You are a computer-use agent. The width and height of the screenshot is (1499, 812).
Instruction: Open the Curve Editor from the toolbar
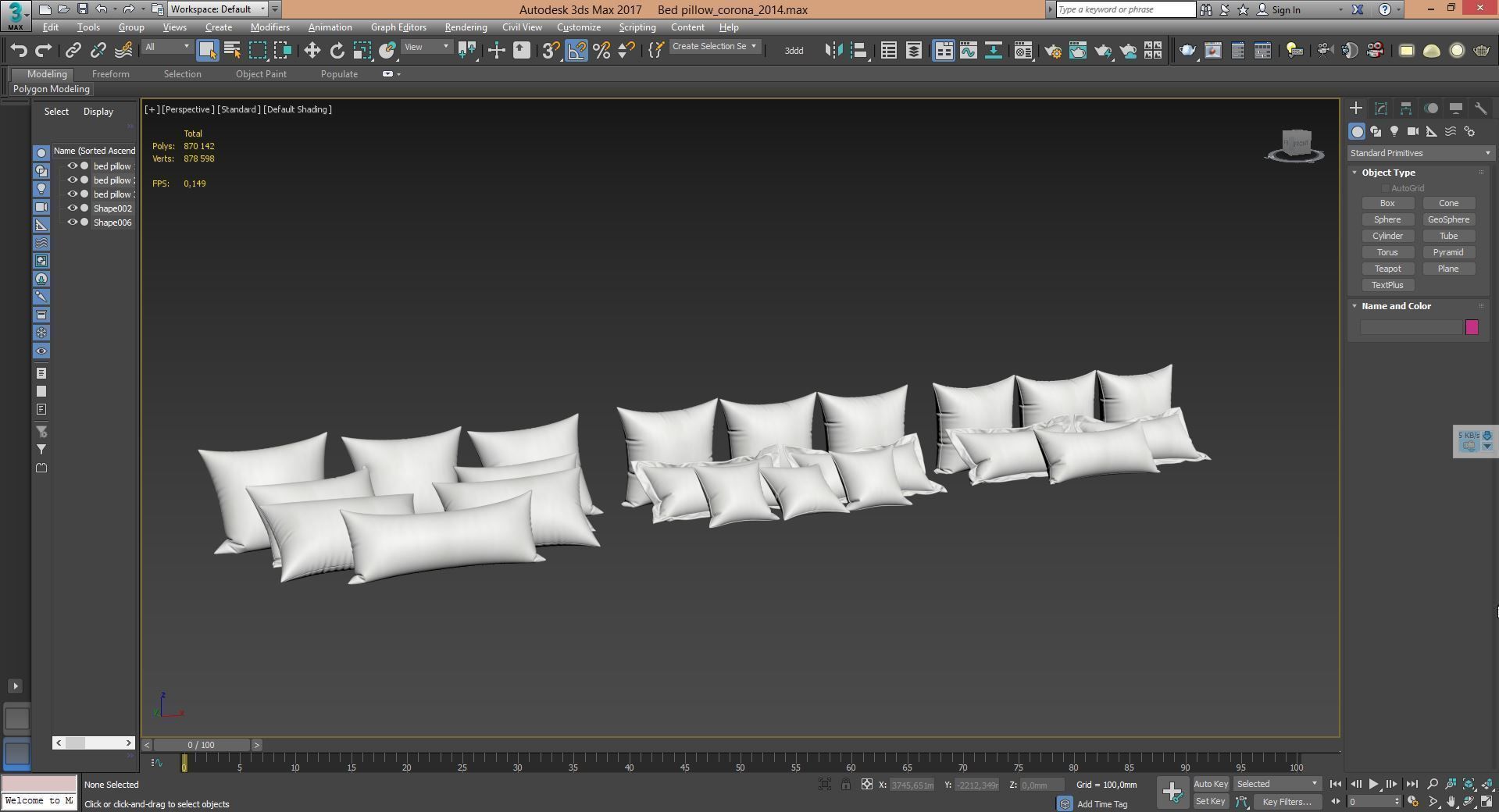pos(968,51)
